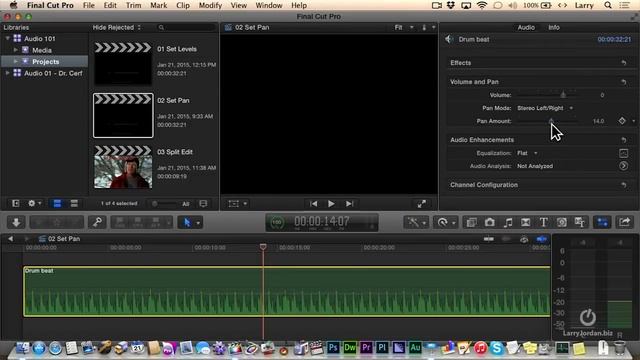Open the viewer transform tools menu
This screenshot has width=640, height=360.
(238, 204)
